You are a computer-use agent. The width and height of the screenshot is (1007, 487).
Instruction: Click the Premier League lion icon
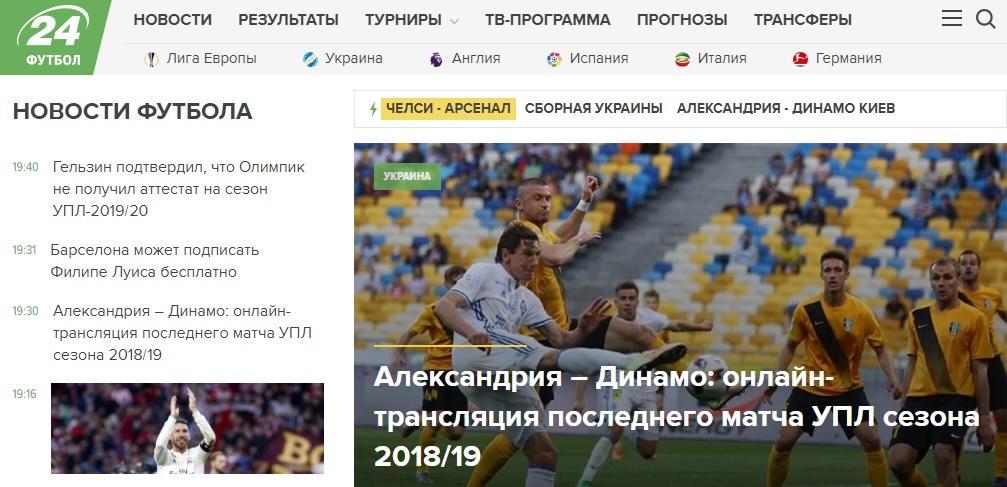(x=436, y=59)
